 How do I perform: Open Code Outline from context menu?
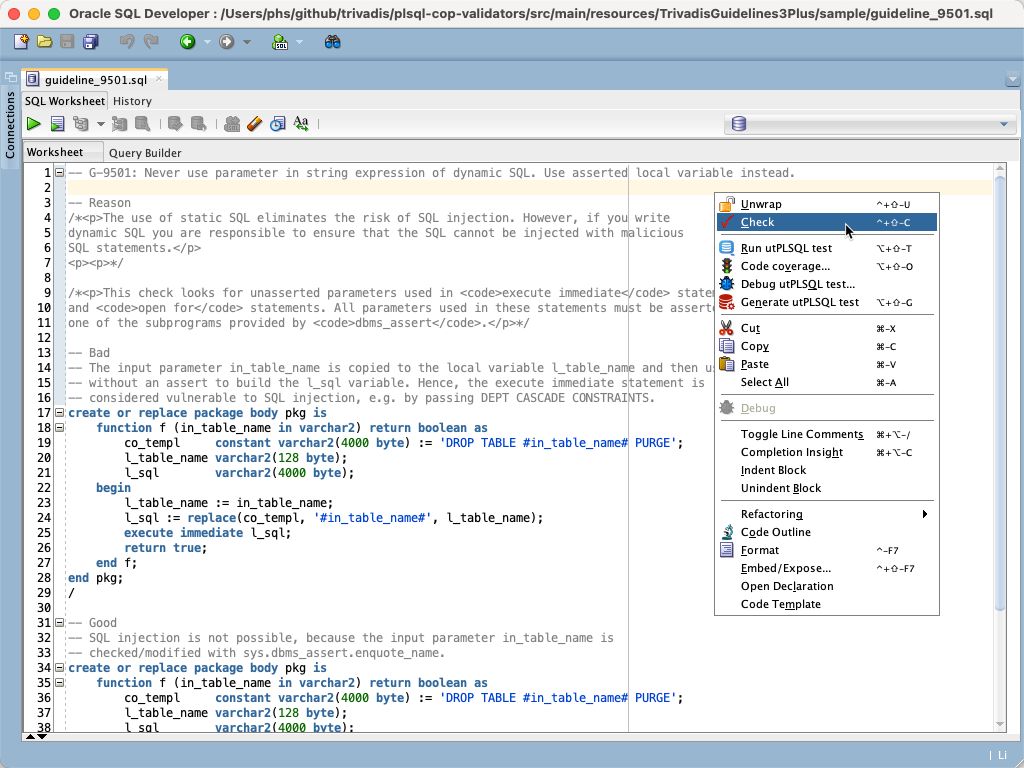tap(827, 532)
